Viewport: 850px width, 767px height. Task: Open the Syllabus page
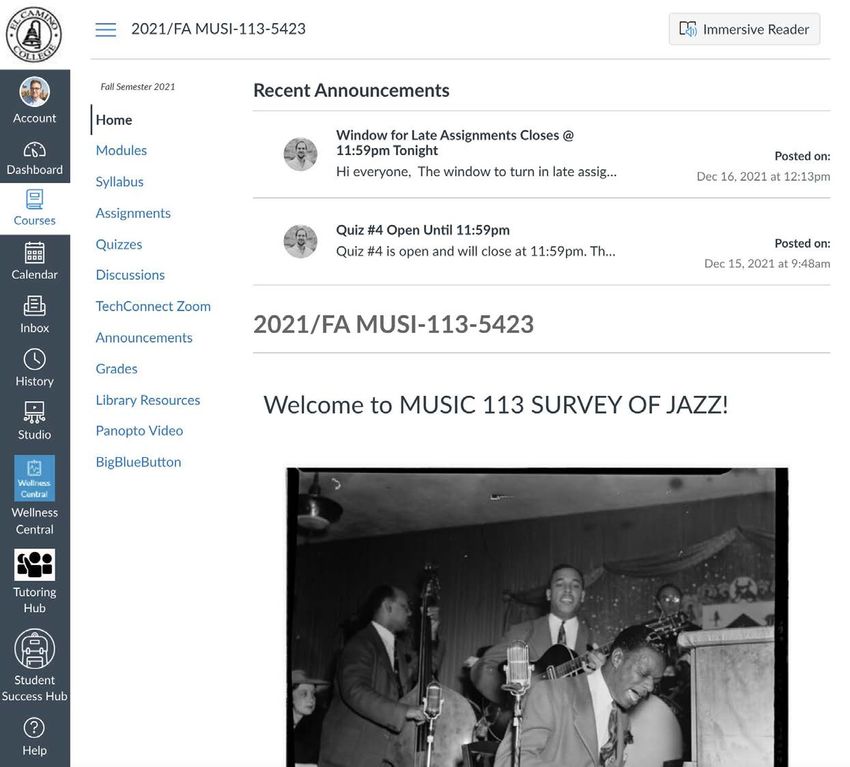click(x=119, y=182)
